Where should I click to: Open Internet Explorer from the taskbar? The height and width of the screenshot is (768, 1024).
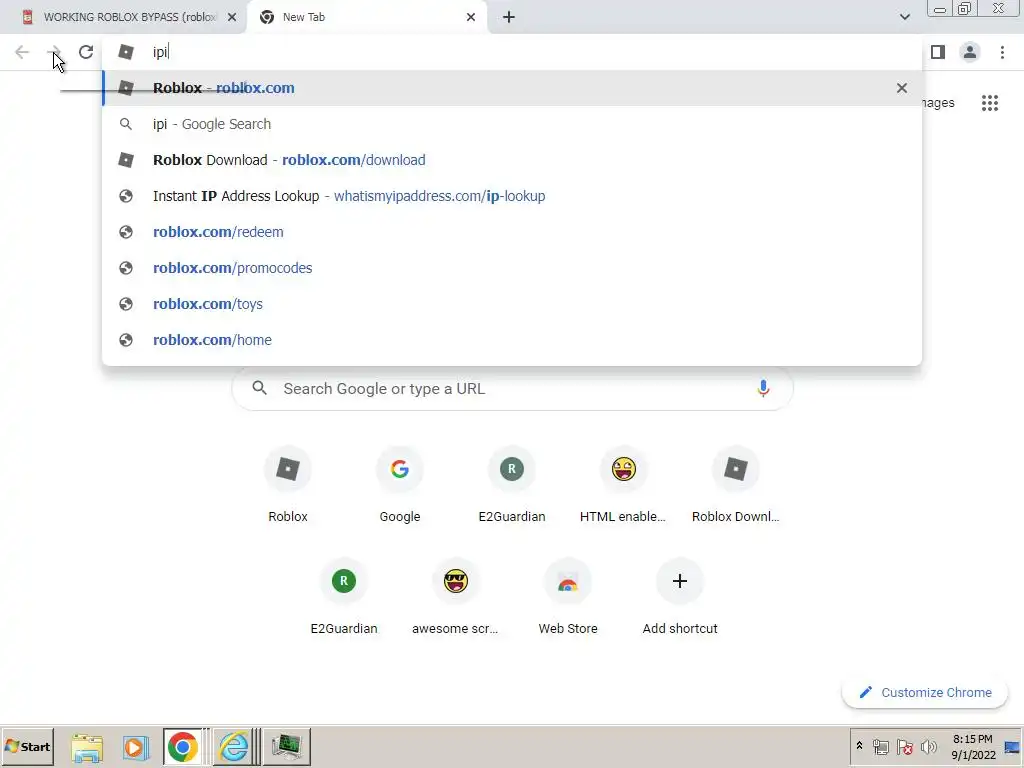click(233, 747)
